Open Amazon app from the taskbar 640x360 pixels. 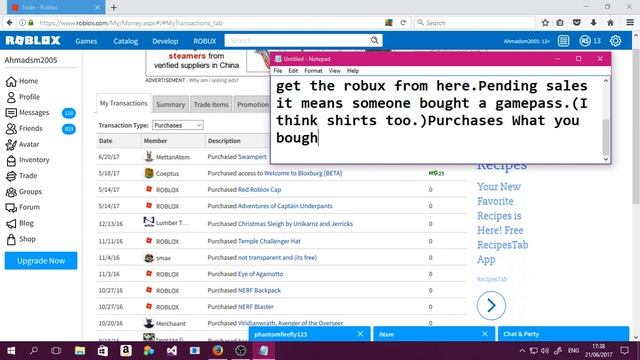tap(126, 351)
